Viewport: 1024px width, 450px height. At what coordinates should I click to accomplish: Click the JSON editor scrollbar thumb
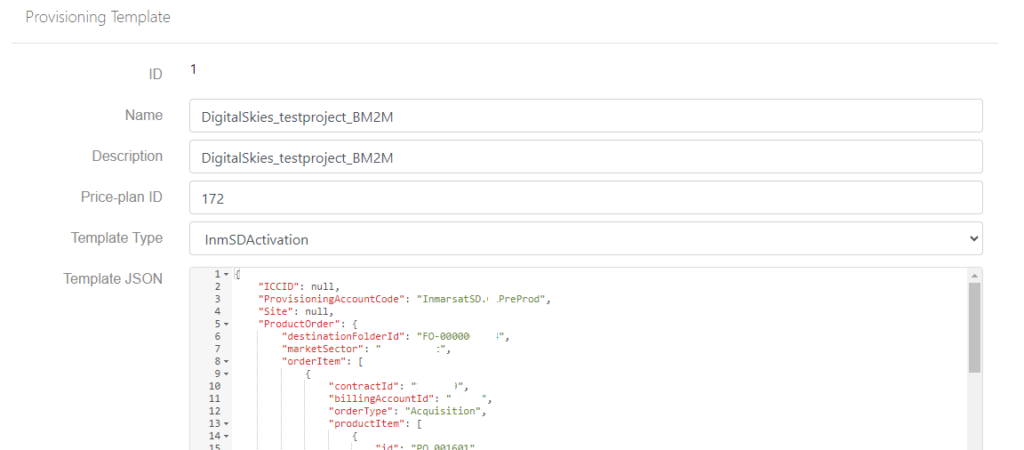point(974,327)
